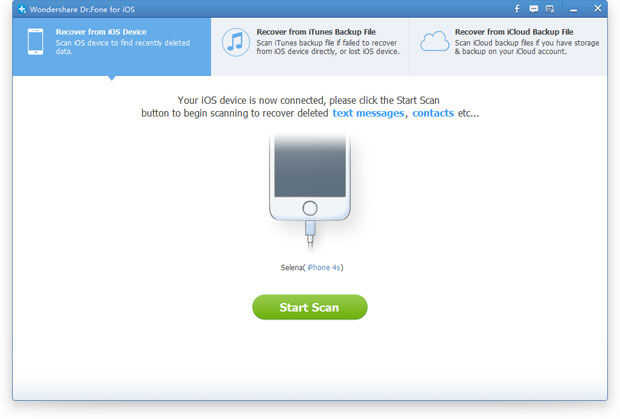This screenshot has width=620, height=419.
Task: Start scanning with the Start Scan button
Action: (x=310, y=307)
